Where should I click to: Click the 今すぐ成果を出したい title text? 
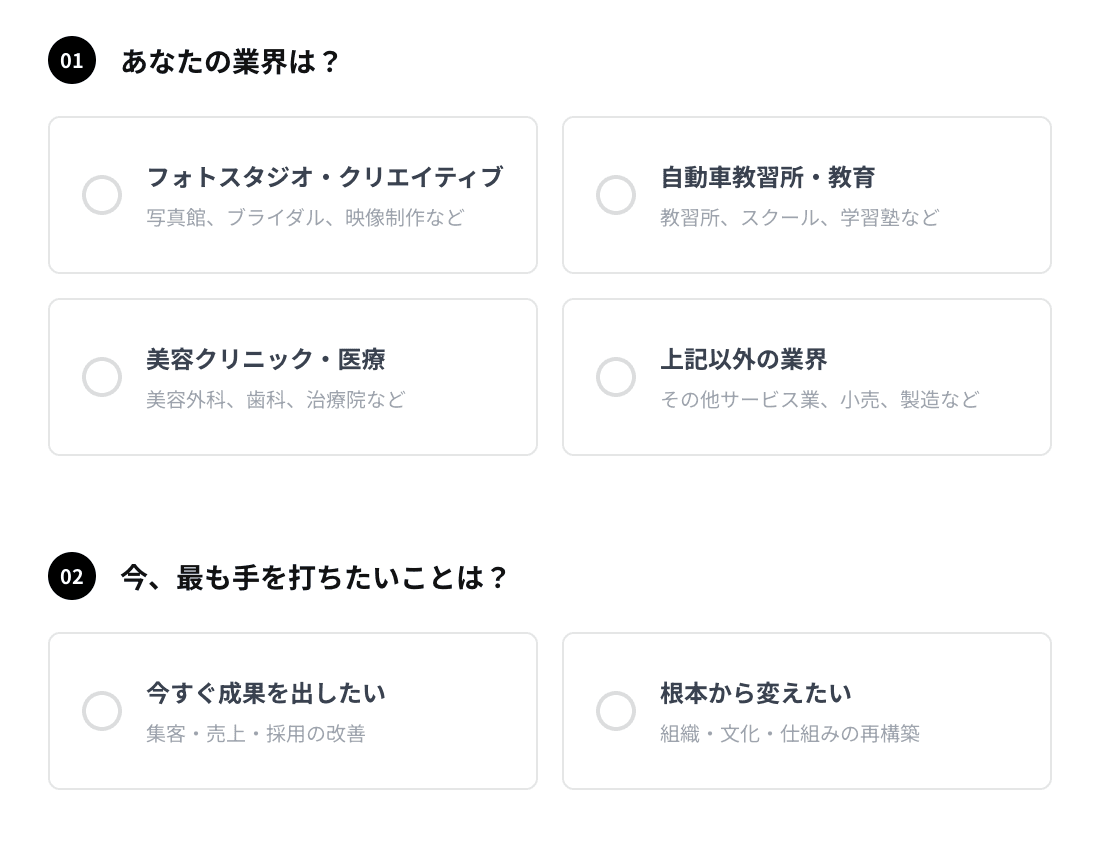(265, 693)
